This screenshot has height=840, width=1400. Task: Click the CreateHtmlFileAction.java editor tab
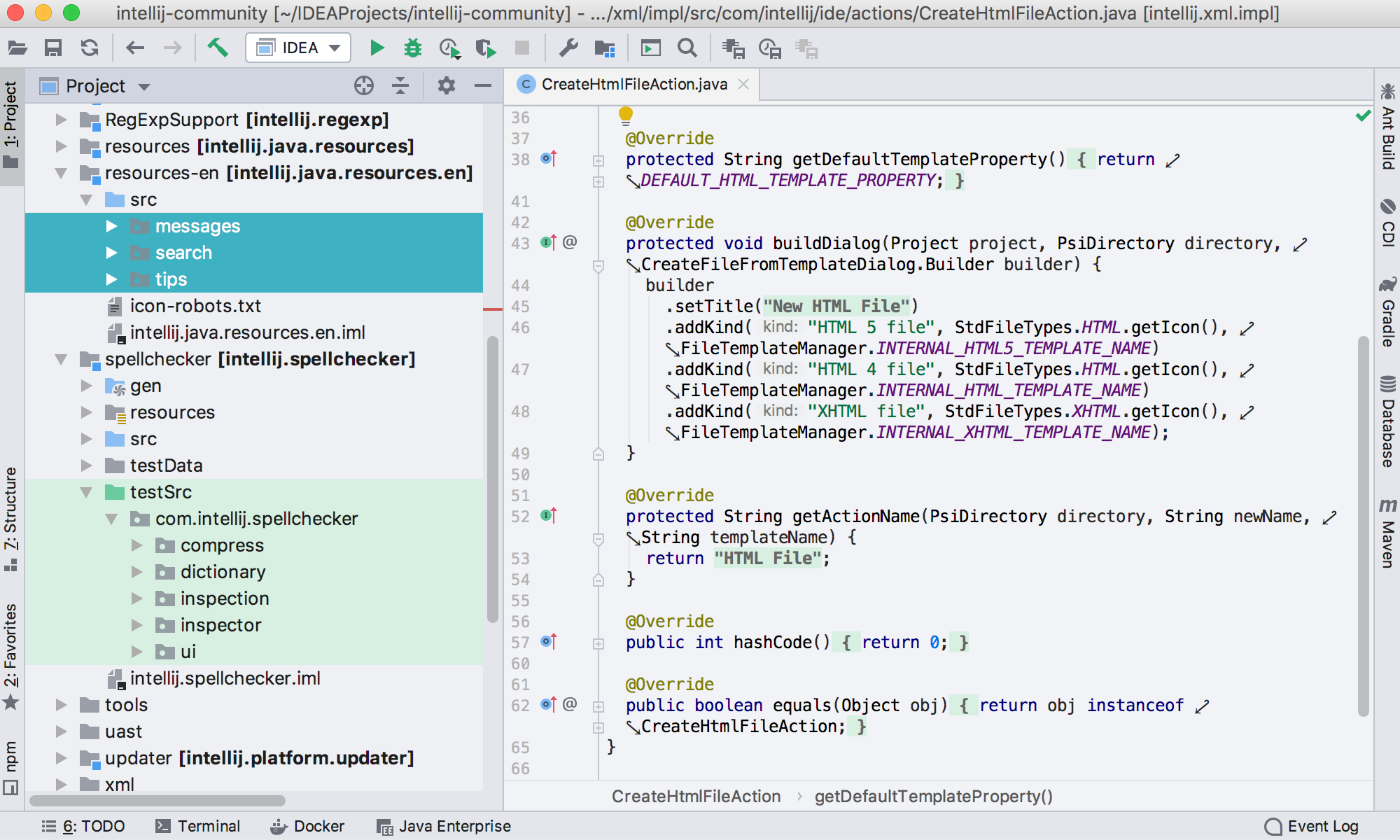pyautogui.click(x=631, y=84)
